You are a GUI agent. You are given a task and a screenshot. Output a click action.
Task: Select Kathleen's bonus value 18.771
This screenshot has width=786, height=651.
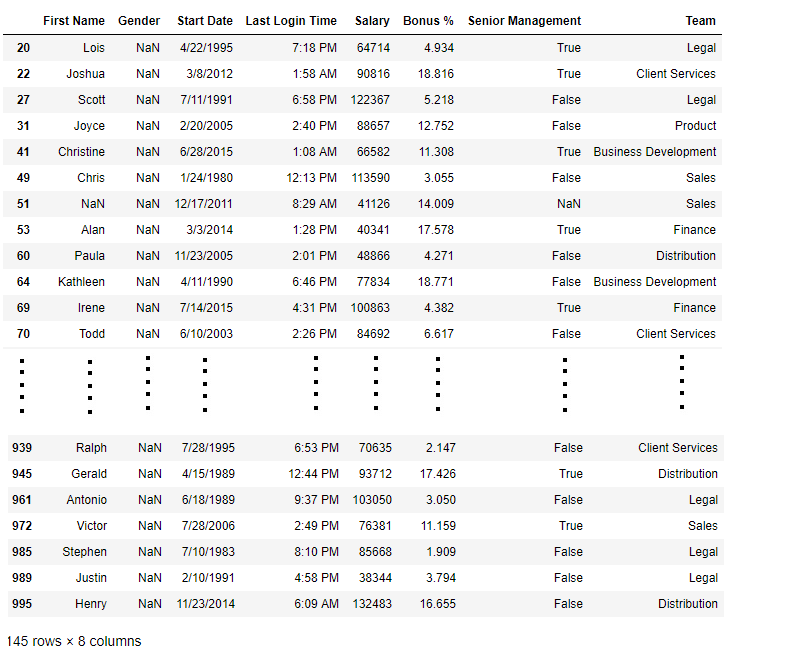pos(435,282)
